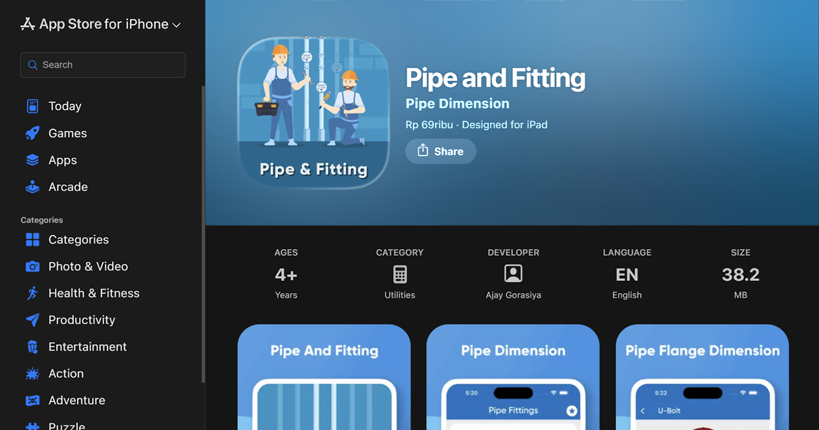The height and width of the screenshot is (430, 819).
Task: Click the share arrow icon
Action: (x=423, y=150)
